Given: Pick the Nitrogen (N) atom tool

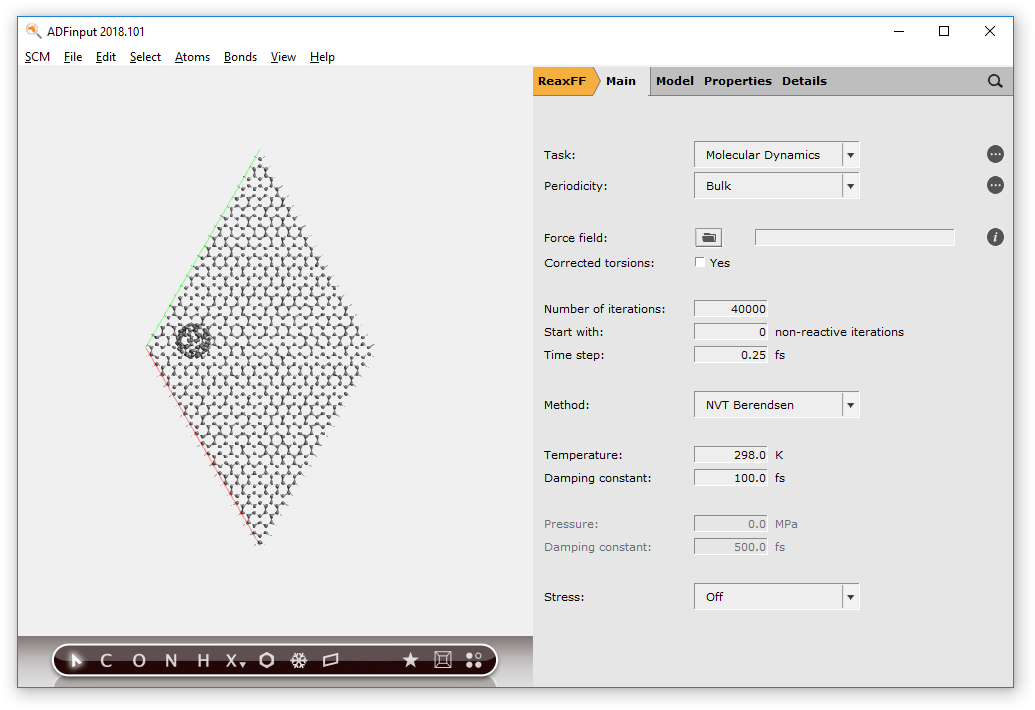Looking at the screenshot, I should (171, 661).
